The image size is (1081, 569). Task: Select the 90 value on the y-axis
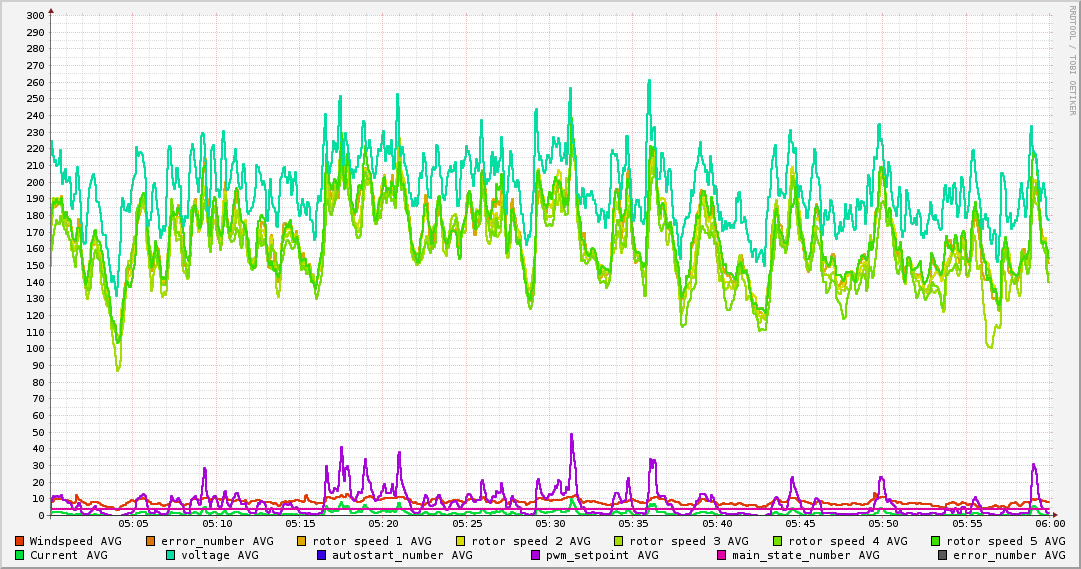39,366
